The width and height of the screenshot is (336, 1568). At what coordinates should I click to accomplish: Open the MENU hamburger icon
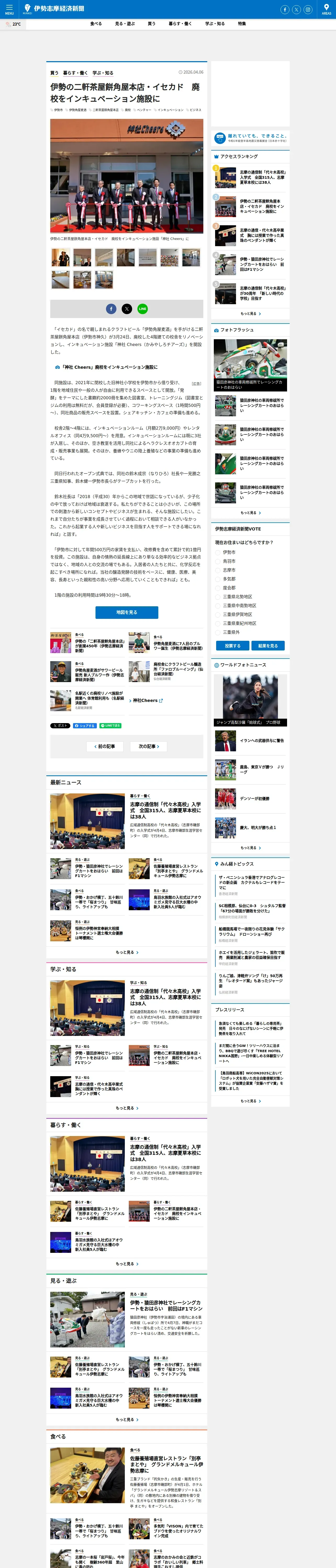click(x=9, y=9)
